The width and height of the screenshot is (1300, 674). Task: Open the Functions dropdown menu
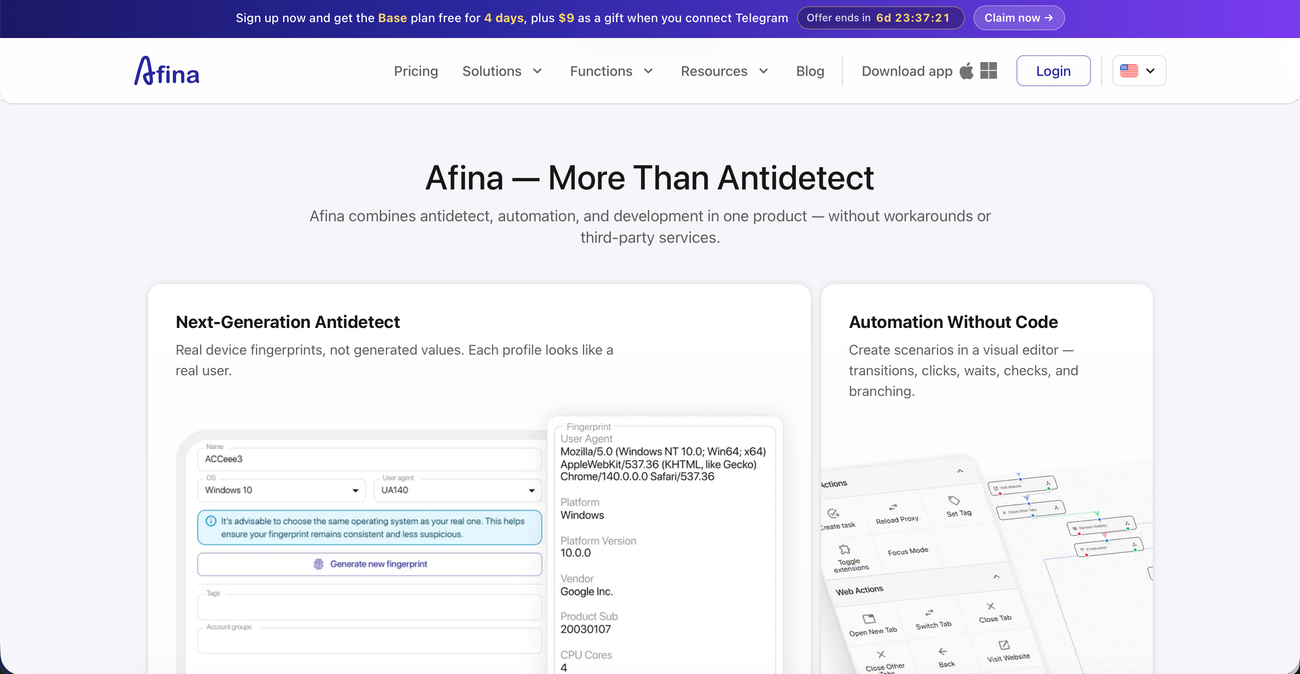click(611, 71)
